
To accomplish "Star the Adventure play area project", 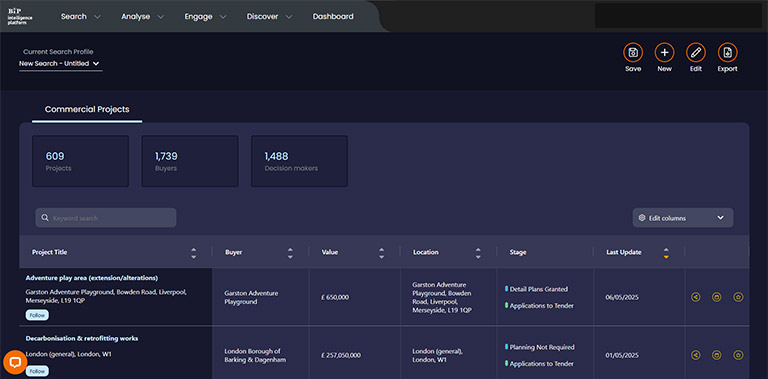I will pyautogui.click(x=738, y=297).
